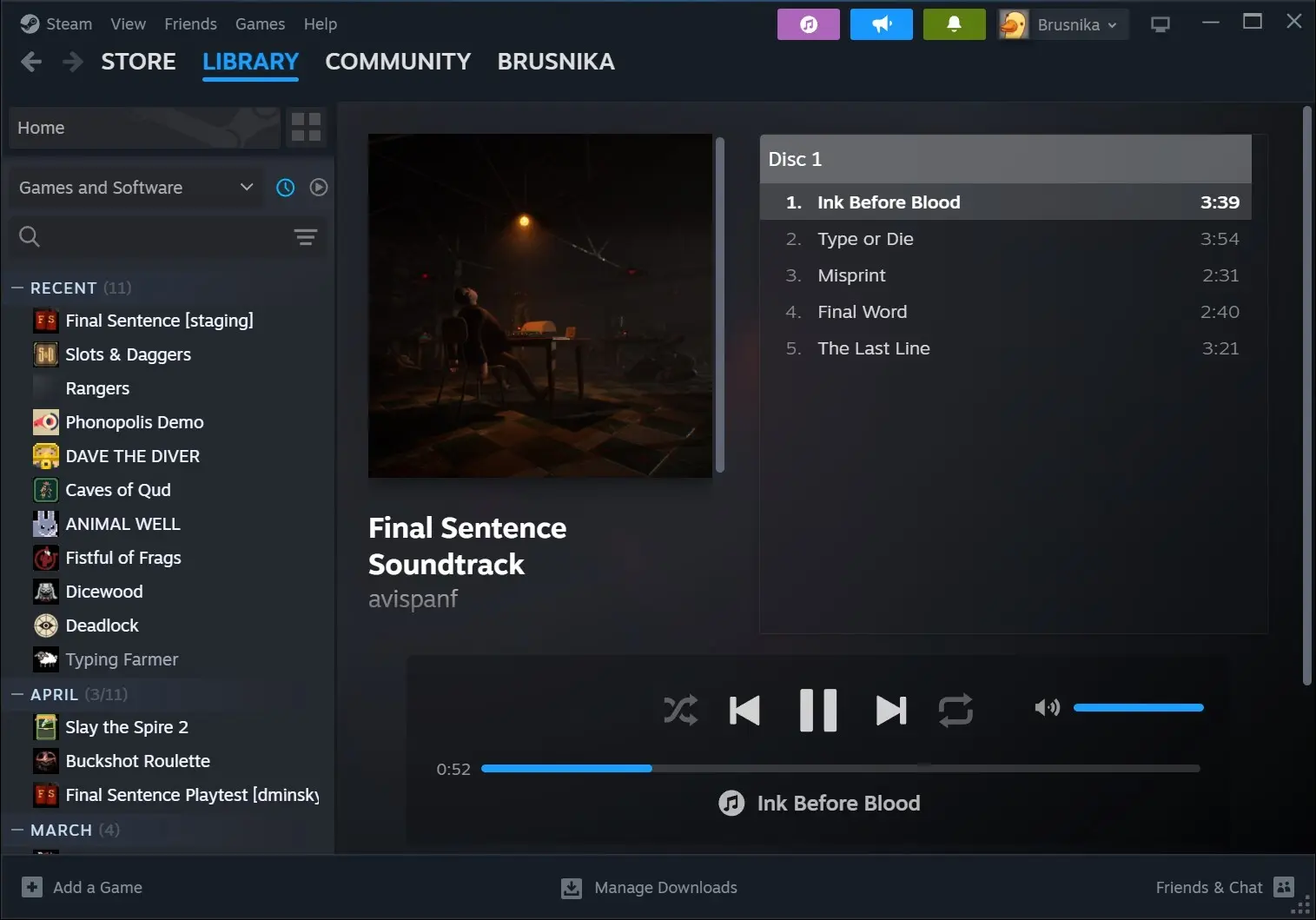1316x920 pixels.
Task: Collapse the RECENT category
Action: [x=17, y=288]
